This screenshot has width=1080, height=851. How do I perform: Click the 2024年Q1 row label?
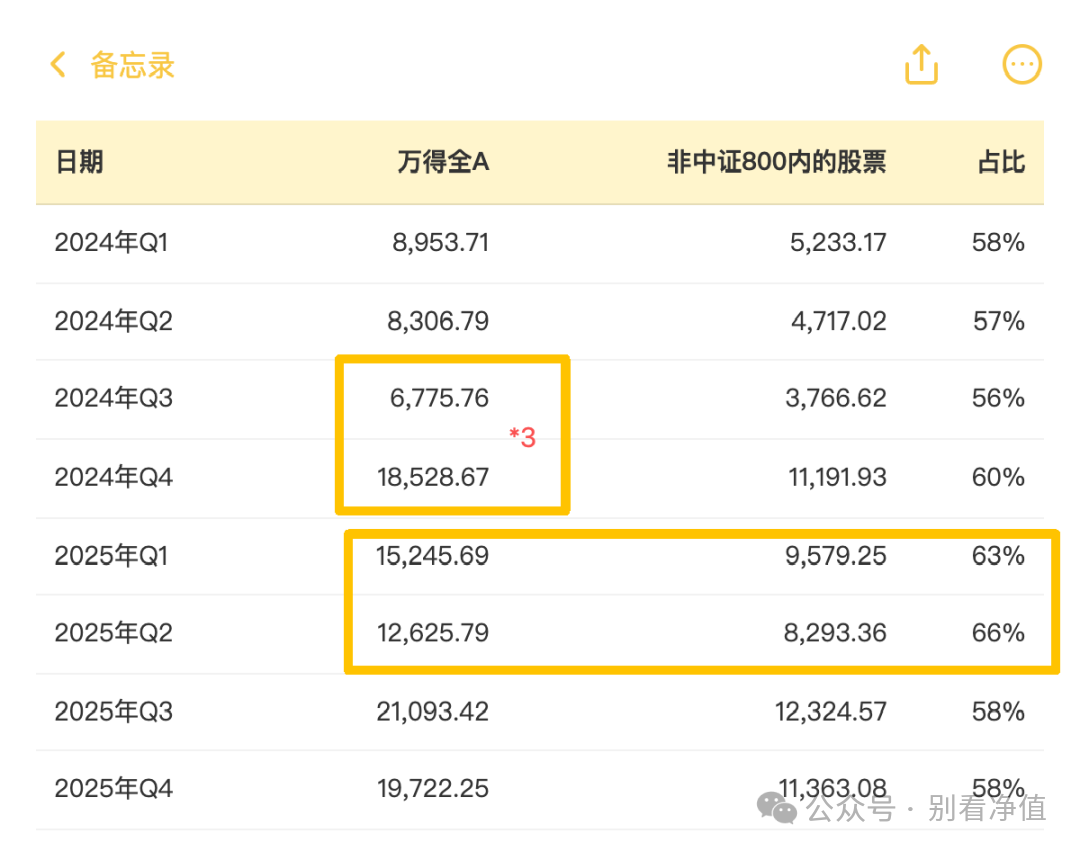(x=112, y=242)
